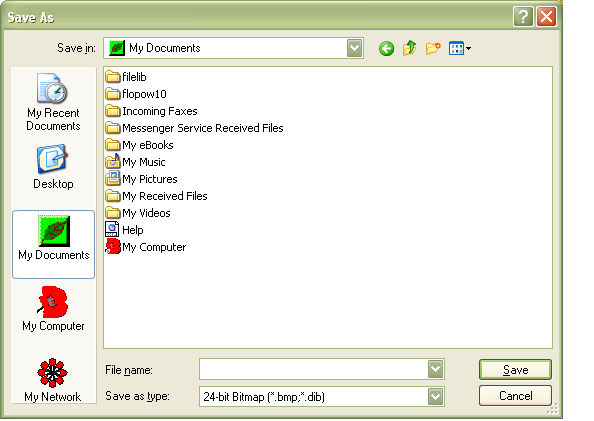This screenshot has height=421, width=594.
Task: Expand the Save in dropdown
Action: point(355,48)
